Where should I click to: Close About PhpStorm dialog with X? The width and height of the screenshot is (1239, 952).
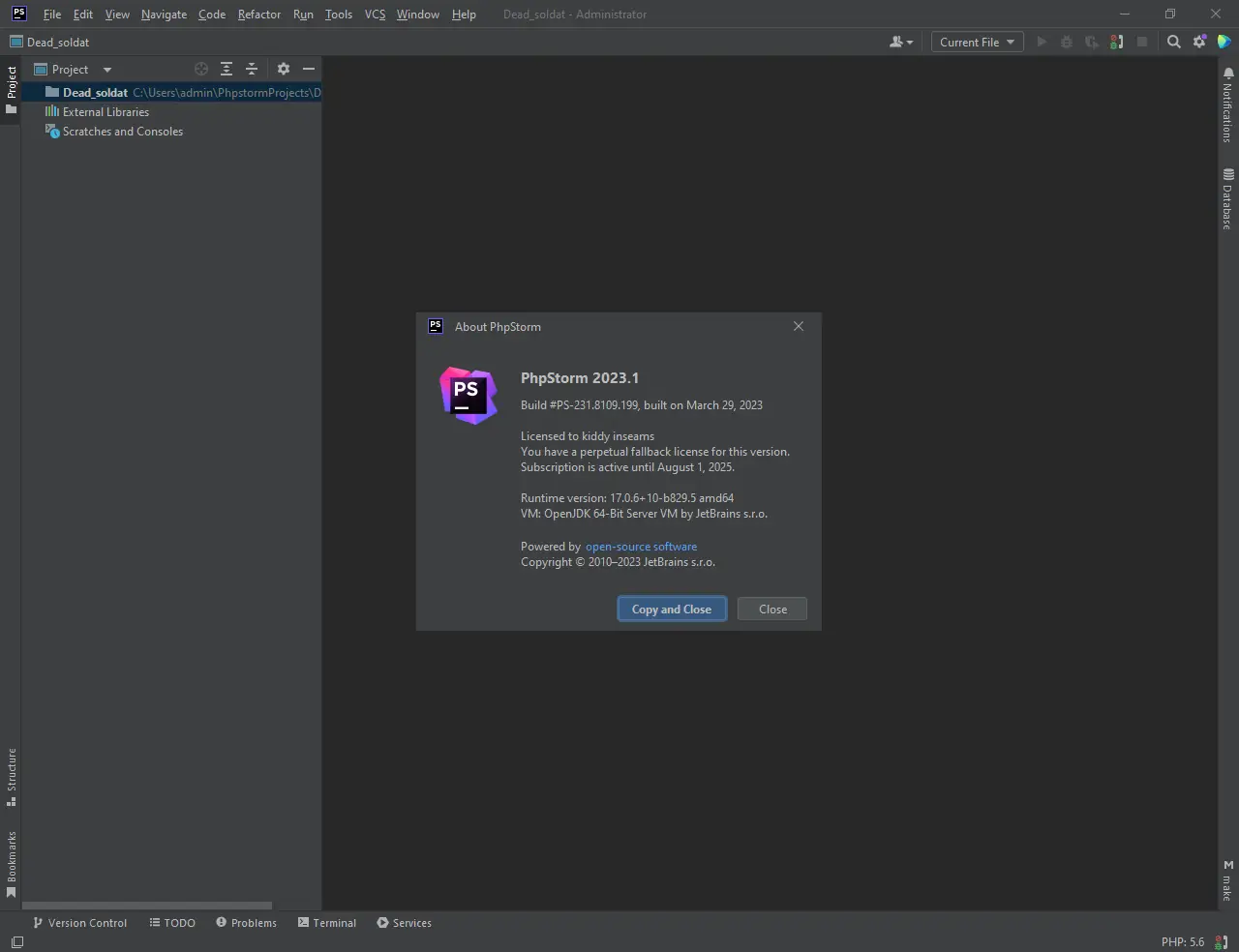[x=799, y=326]
